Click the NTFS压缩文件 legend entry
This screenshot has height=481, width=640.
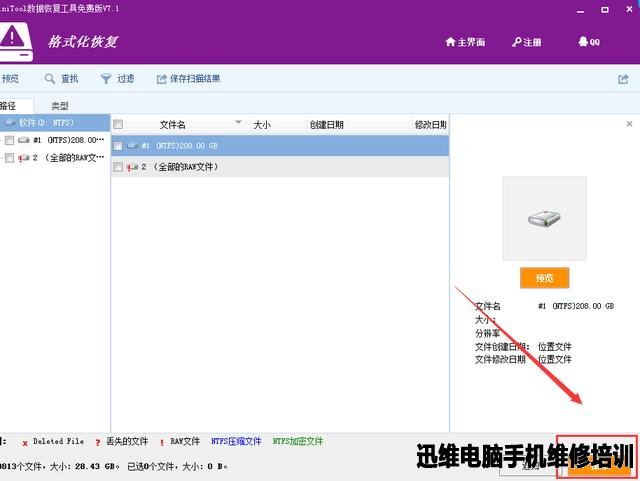[236, 441]
